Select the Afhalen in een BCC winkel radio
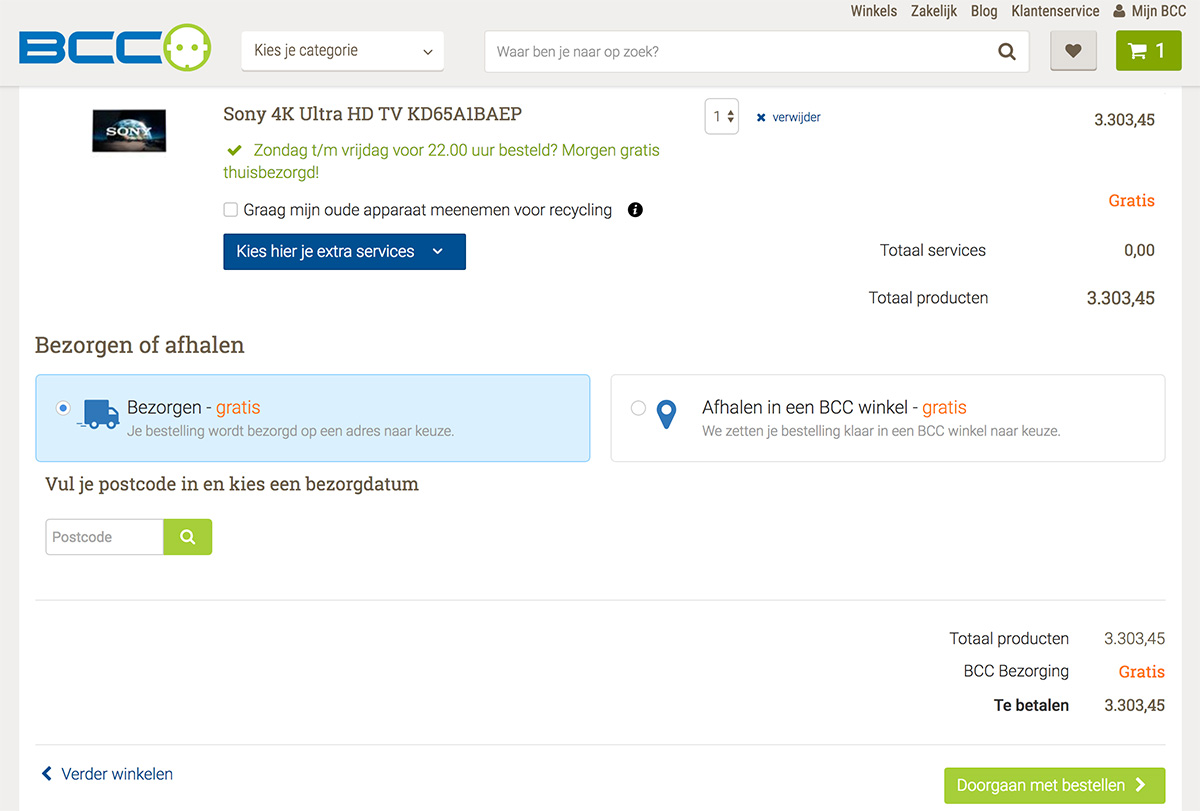The height and width of the screenshot is (811, 1200). tap(638, 408)
